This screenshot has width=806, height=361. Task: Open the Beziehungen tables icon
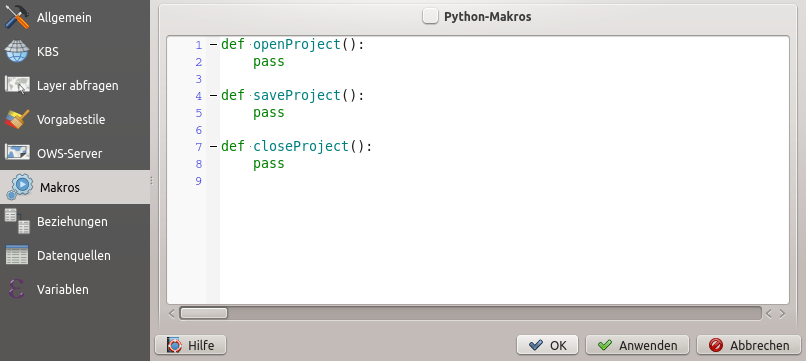pos(17,221)
